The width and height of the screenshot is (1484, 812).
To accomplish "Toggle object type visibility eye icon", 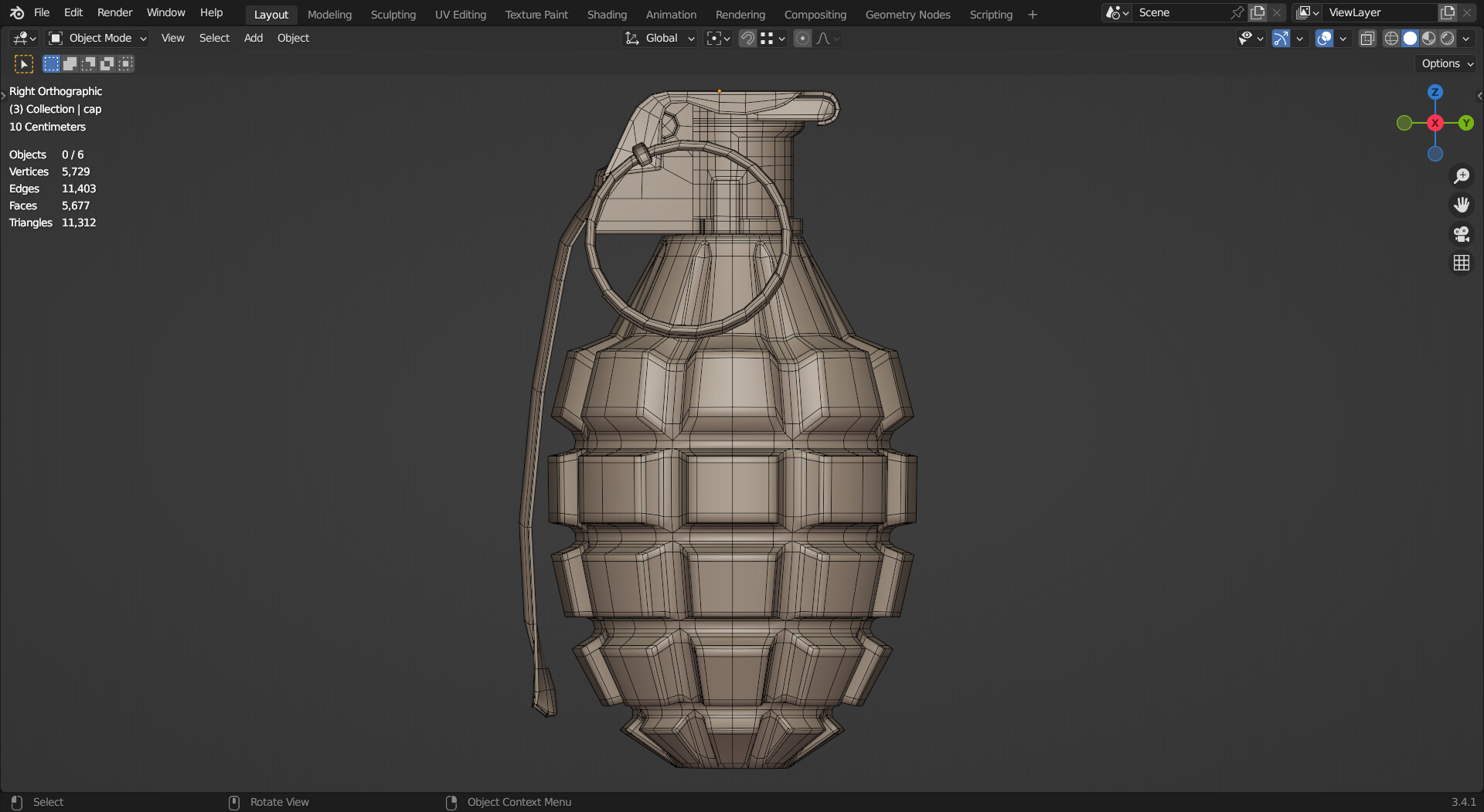I will click(x=1246, y=38).
